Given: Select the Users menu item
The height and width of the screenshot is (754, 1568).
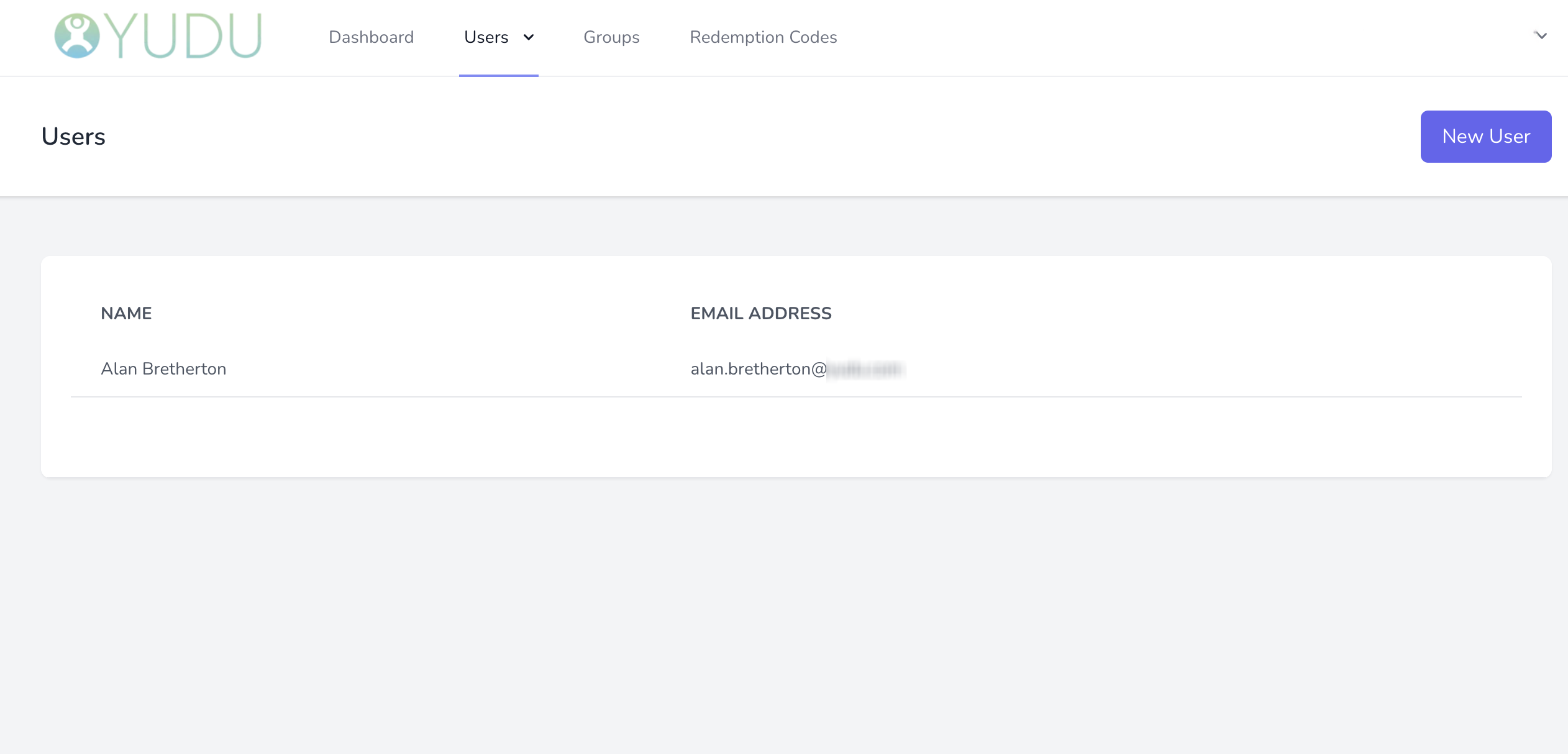Looking at the screenshot, I should coord(486,37).
